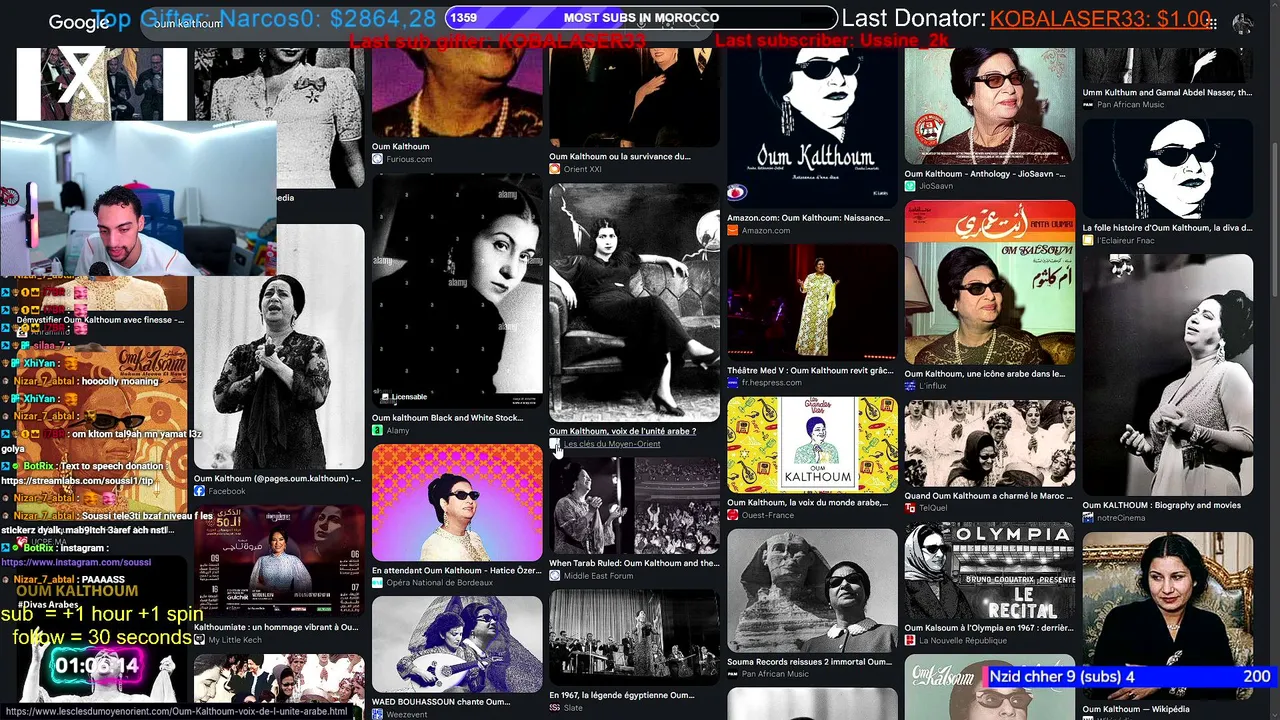Open the Facebook singing portrait thumbnail
The image size is (1280, 720).
279,346
